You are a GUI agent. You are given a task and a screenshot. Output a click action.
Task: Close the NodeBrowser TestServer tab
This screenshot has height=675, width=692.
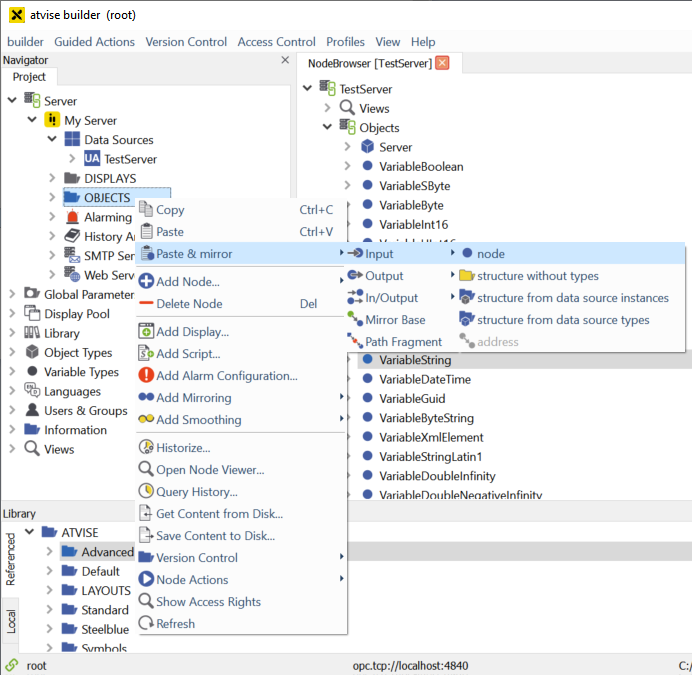pyautogui.click(x=442, y=63)
